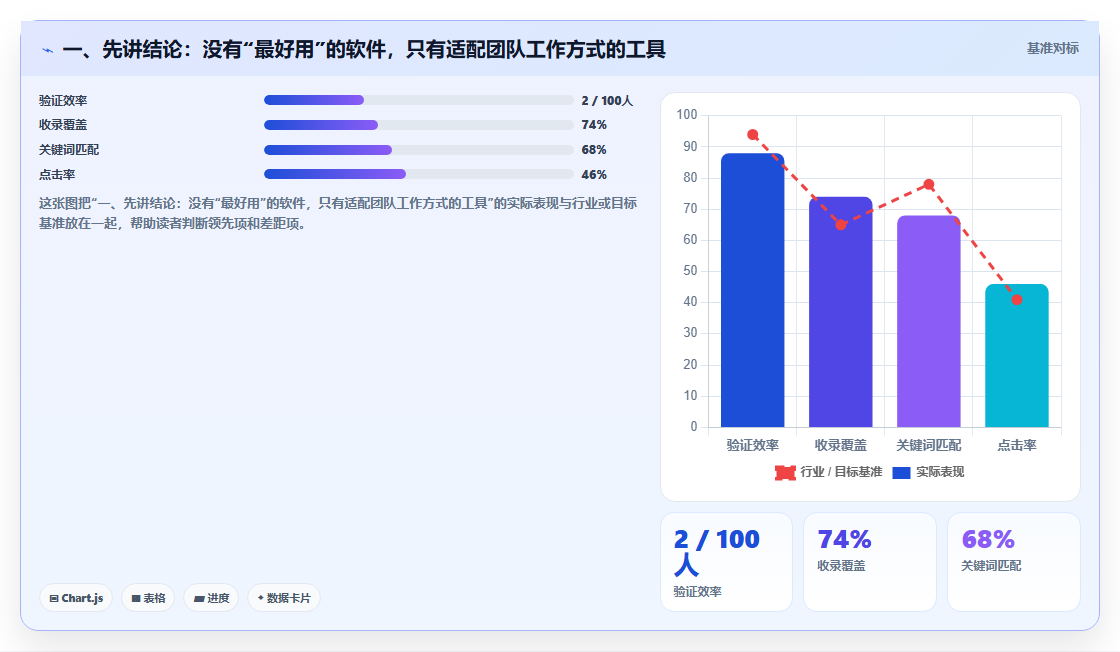Click the 进度 tag chip
This screenshot has width=1120, height=652.
tap(211, 598)
